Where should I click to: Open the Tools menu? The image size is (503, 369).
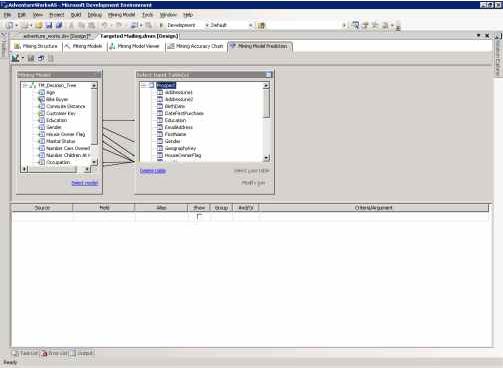pos(147,15)
